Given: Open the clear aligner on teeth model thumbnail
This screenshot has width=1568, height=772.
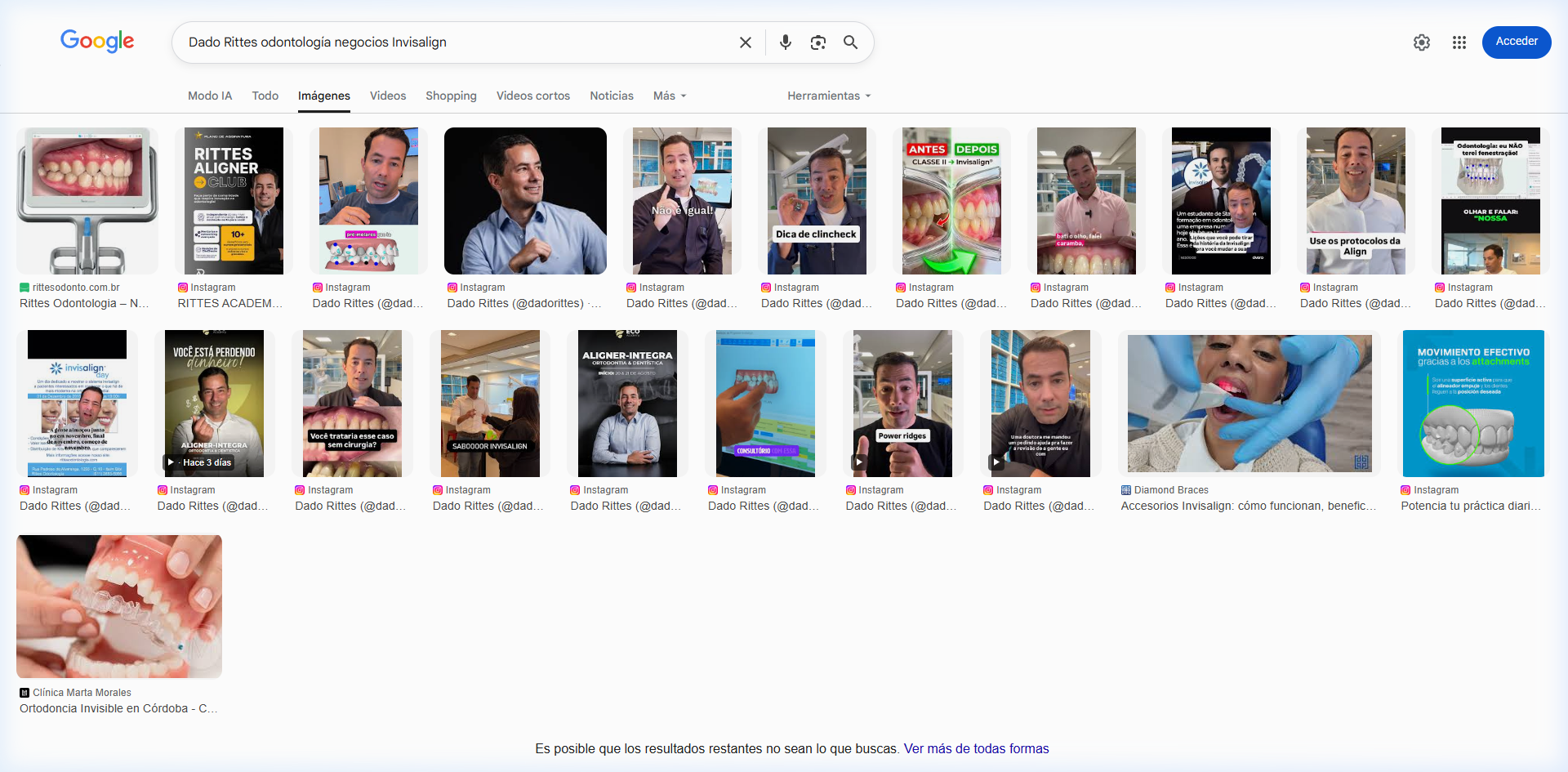Looking at the screenshot, I should pos(119,606).
